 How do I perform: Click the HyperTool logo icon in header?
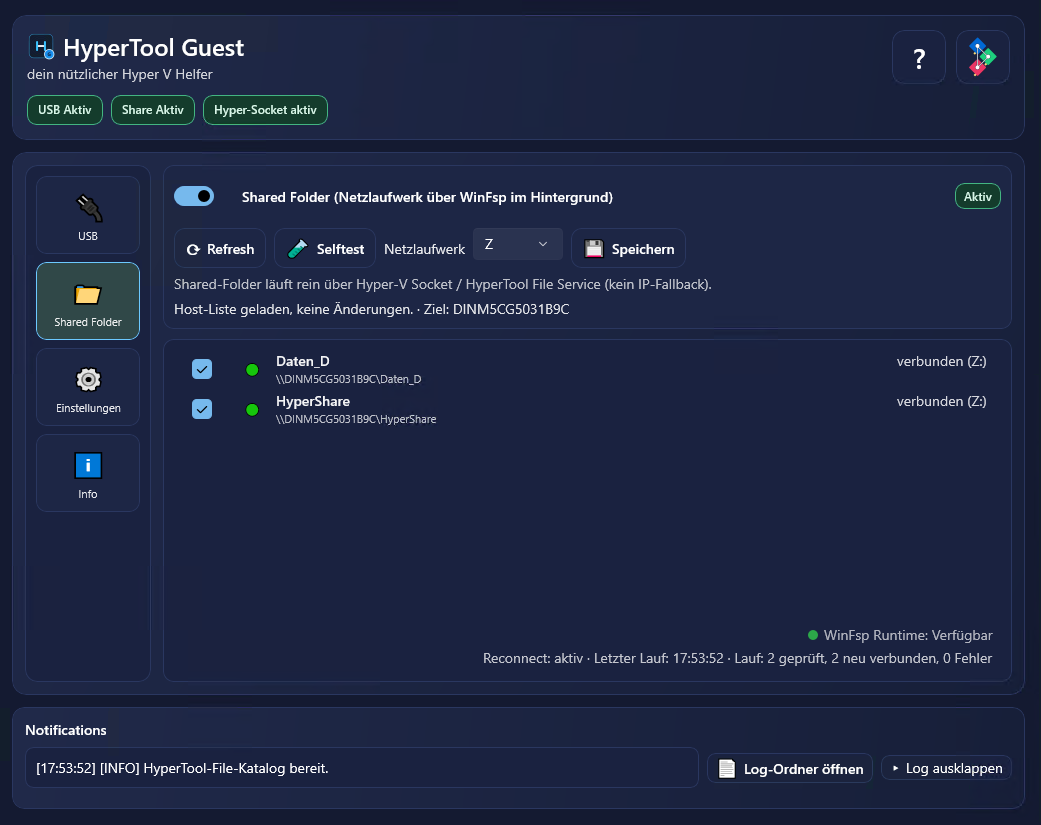(41, 47)
